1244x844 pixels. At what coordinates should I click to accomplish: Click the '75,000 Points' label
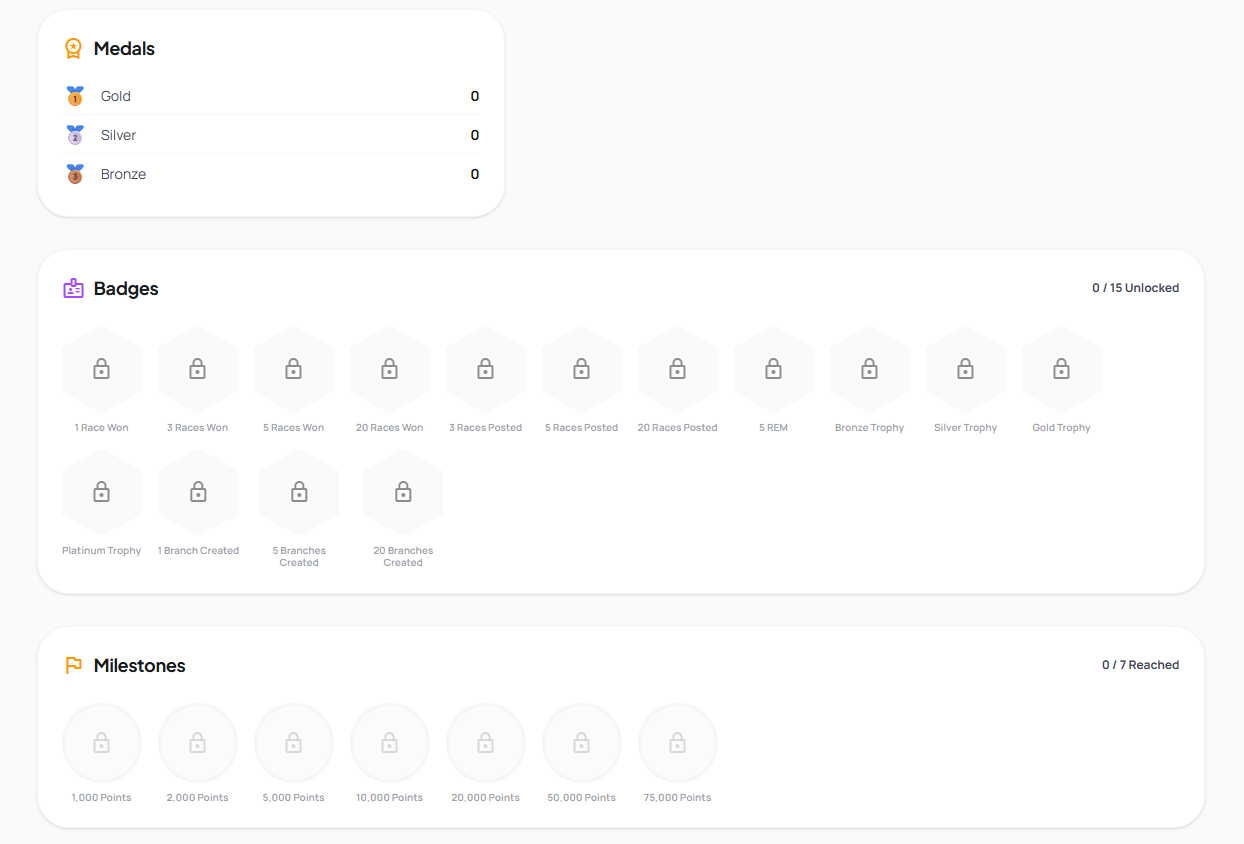click(678, 798)
